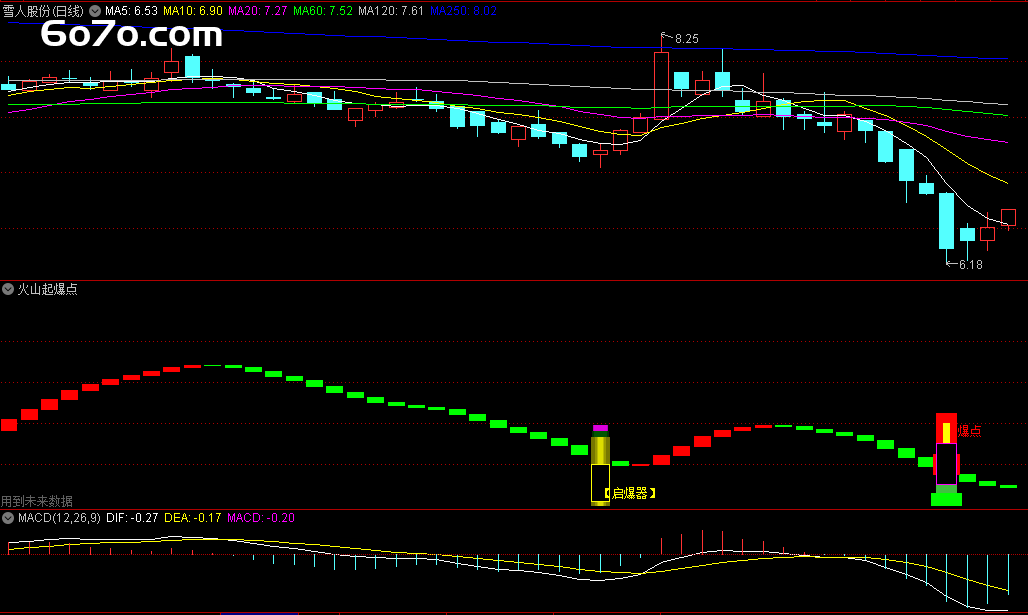The image size is (1028, 615).
Task: Select the MA250: 8.02 label
Action: click(x=463, y=11)
